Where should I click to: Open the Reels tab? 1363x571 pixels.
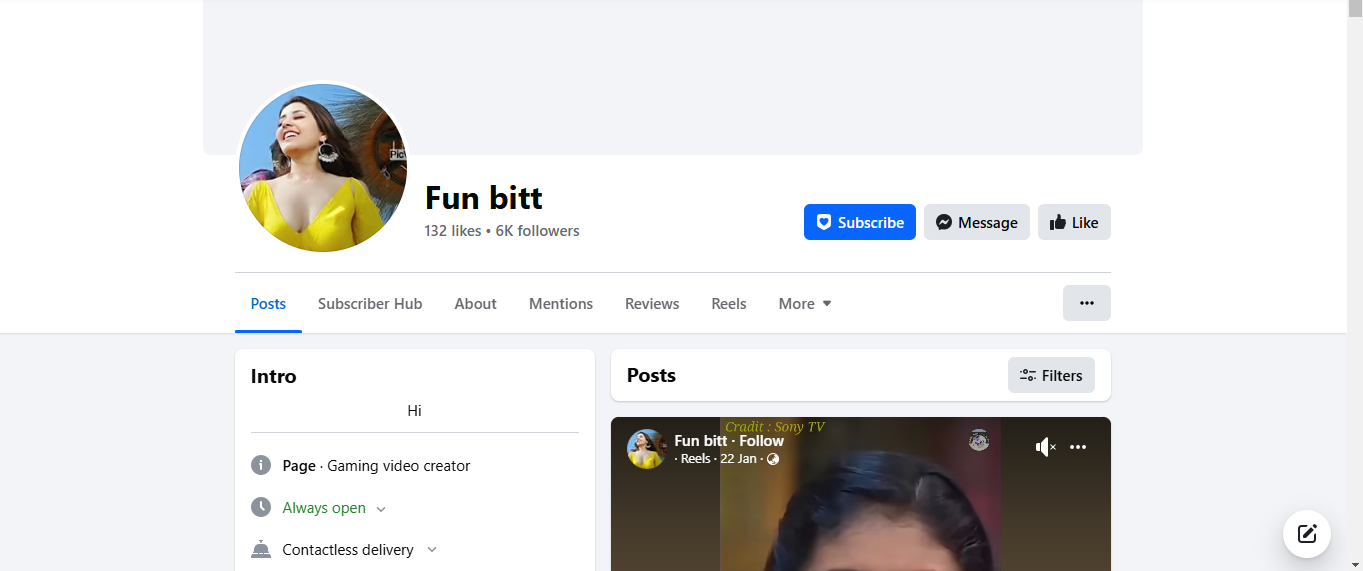729,304
